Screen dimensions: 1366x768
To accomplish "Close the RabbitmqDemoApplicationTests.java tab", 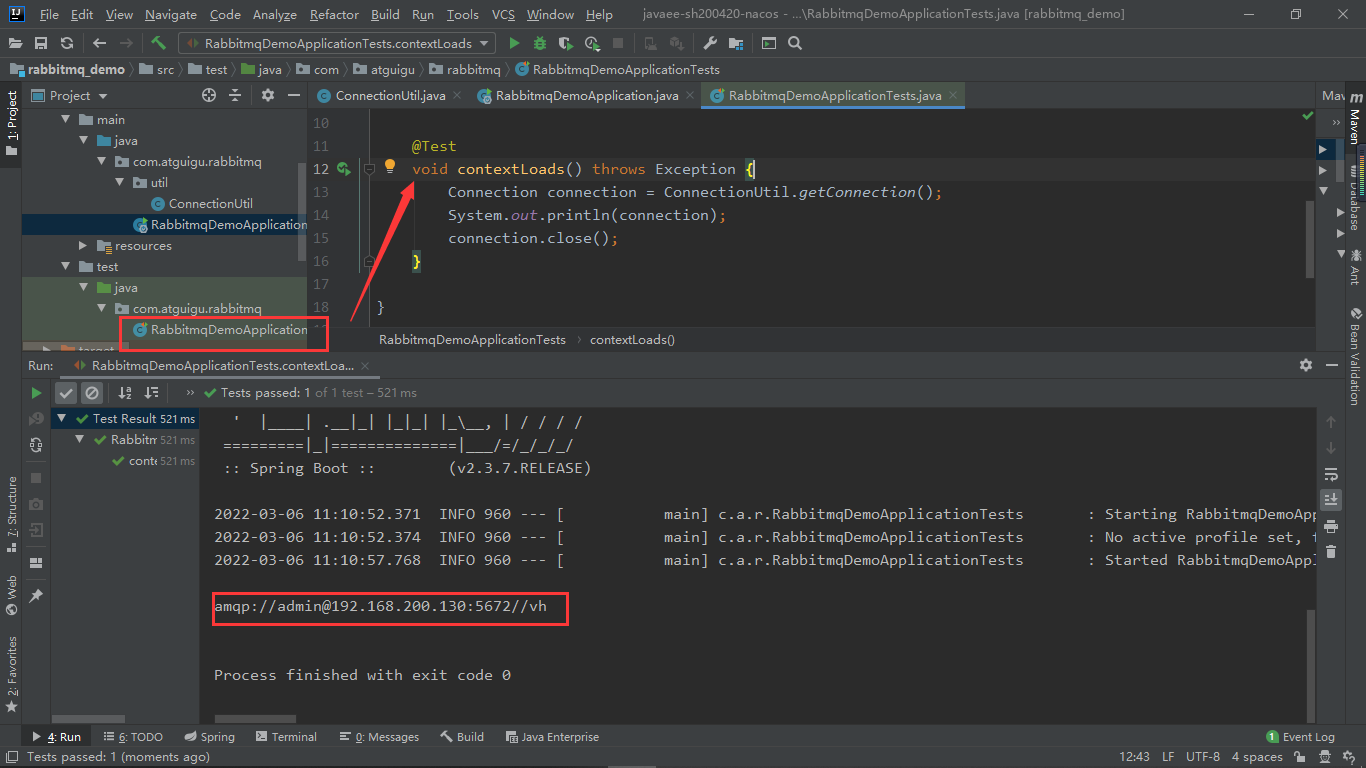I will pyautogui.click(x=953, y=95).
